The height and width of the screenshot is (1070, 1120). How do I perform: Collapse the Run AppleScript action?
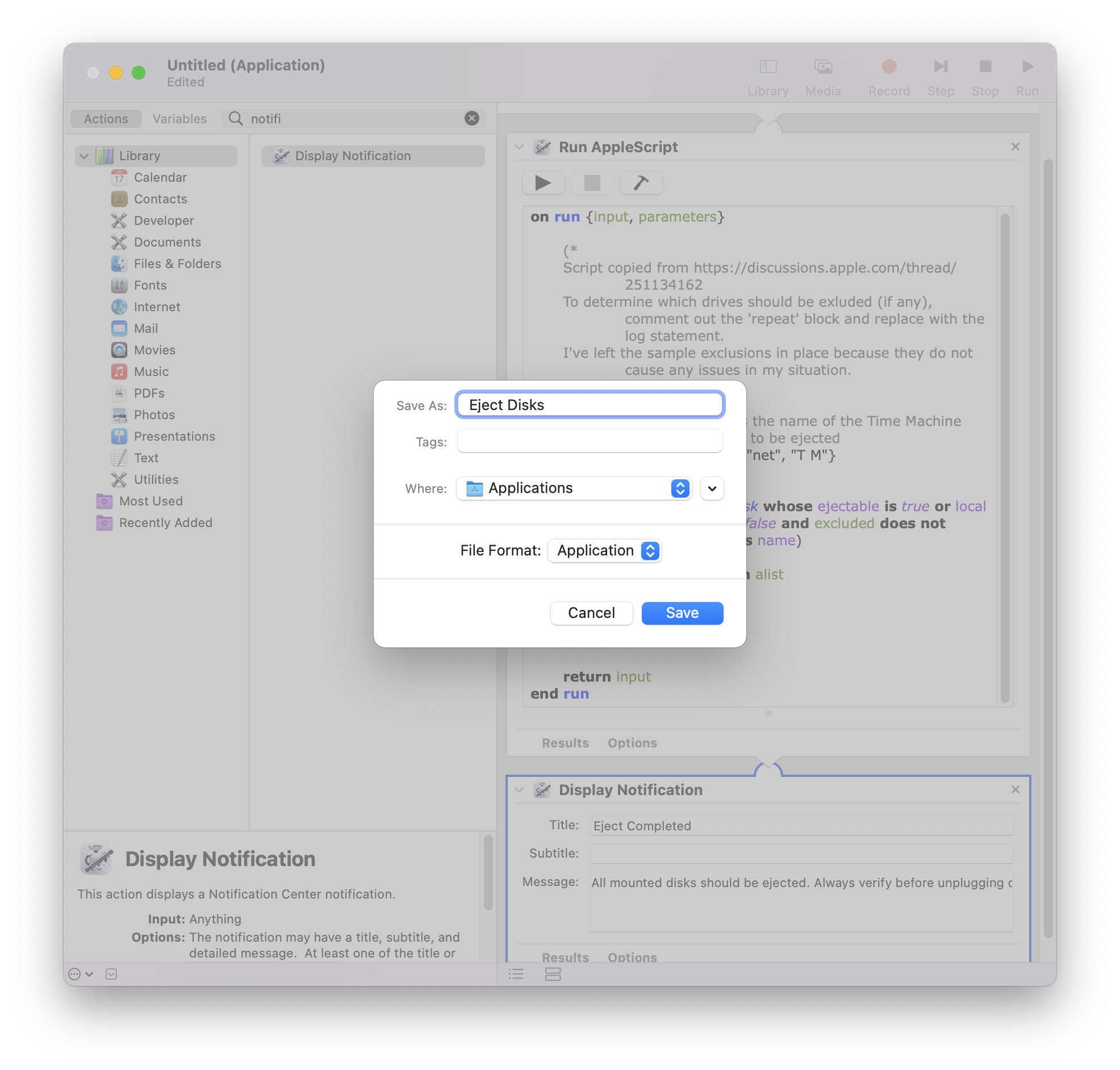[x=519, y=147]
